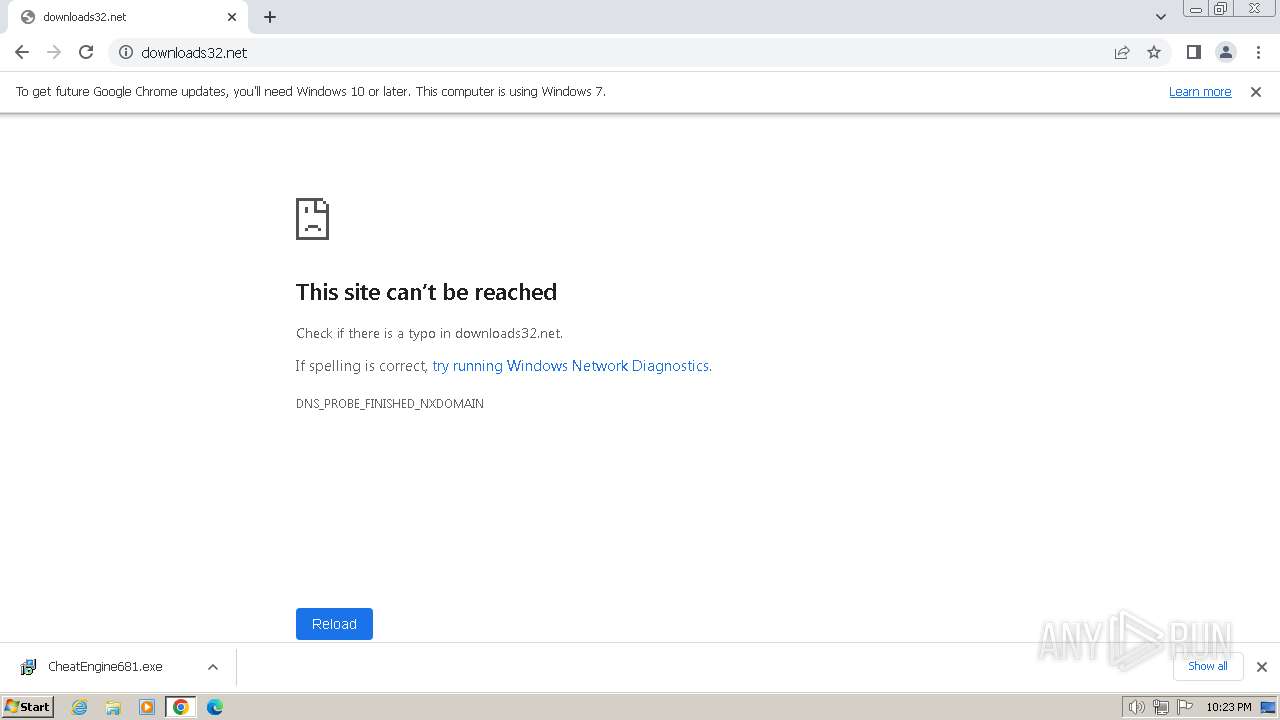Click the 10:23 PM clock

tap(1229, 707)
